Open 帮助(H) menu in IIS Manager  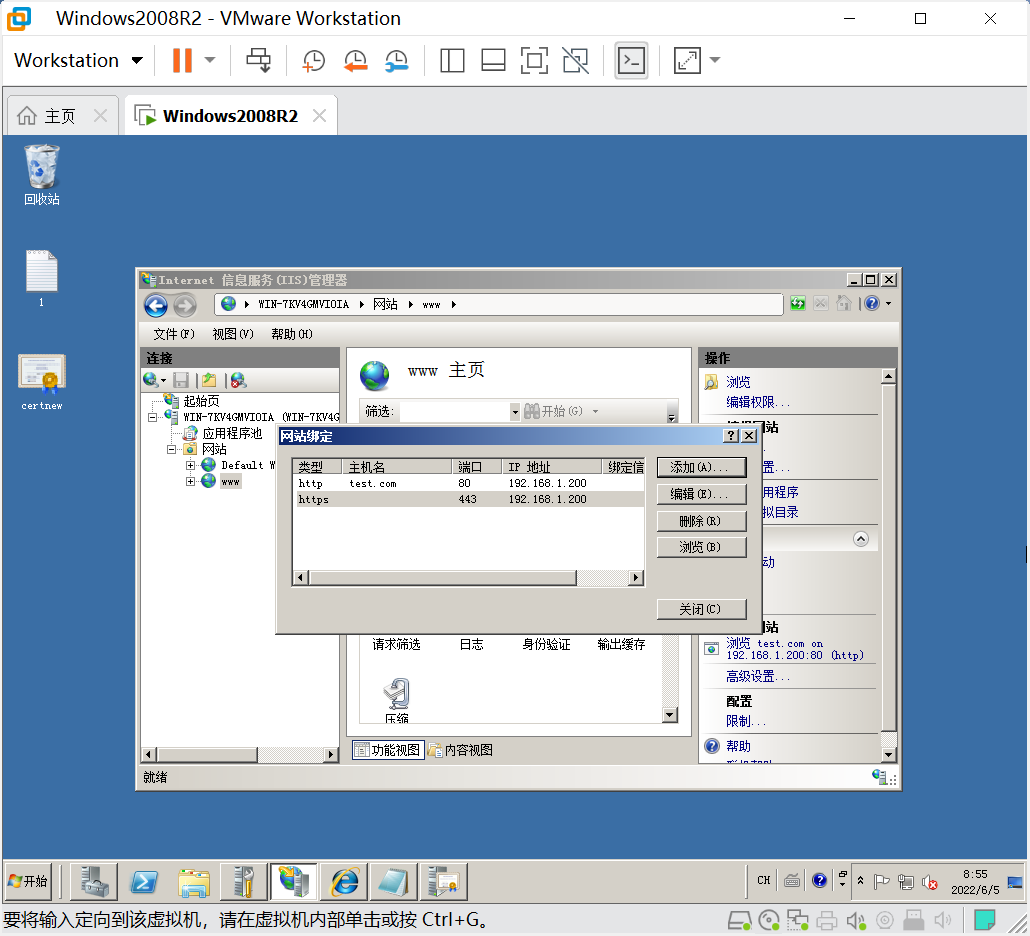[292, 334]
